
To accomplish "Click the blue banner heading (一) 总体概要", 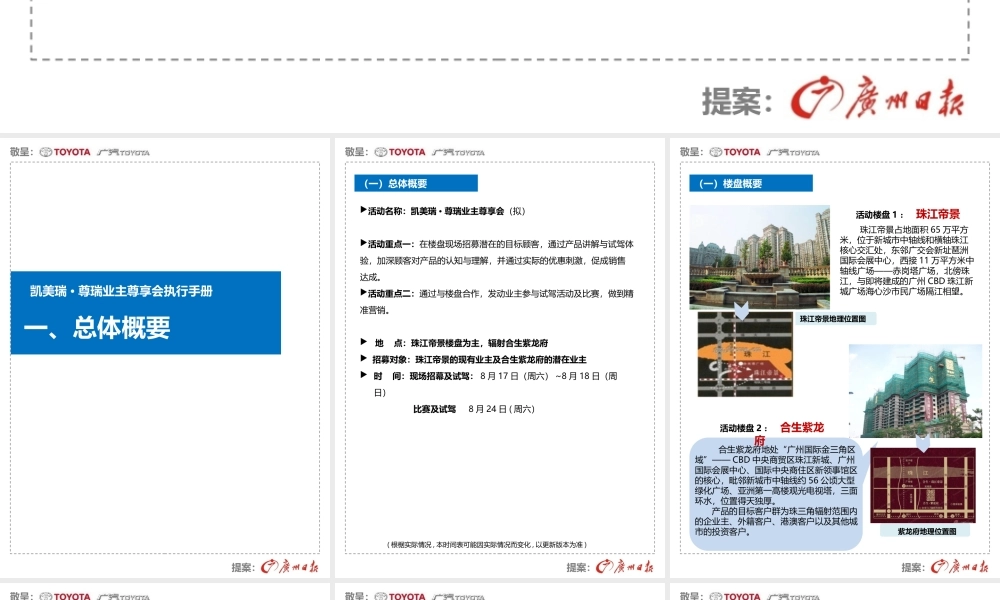I will click(416, 183).
